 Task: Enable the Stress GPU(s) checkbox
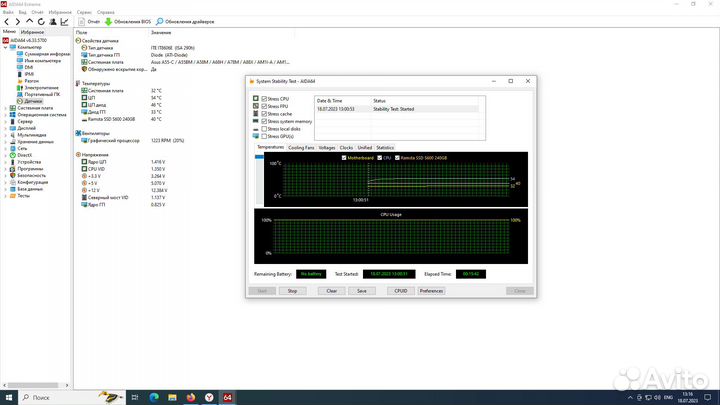point(264,136)
